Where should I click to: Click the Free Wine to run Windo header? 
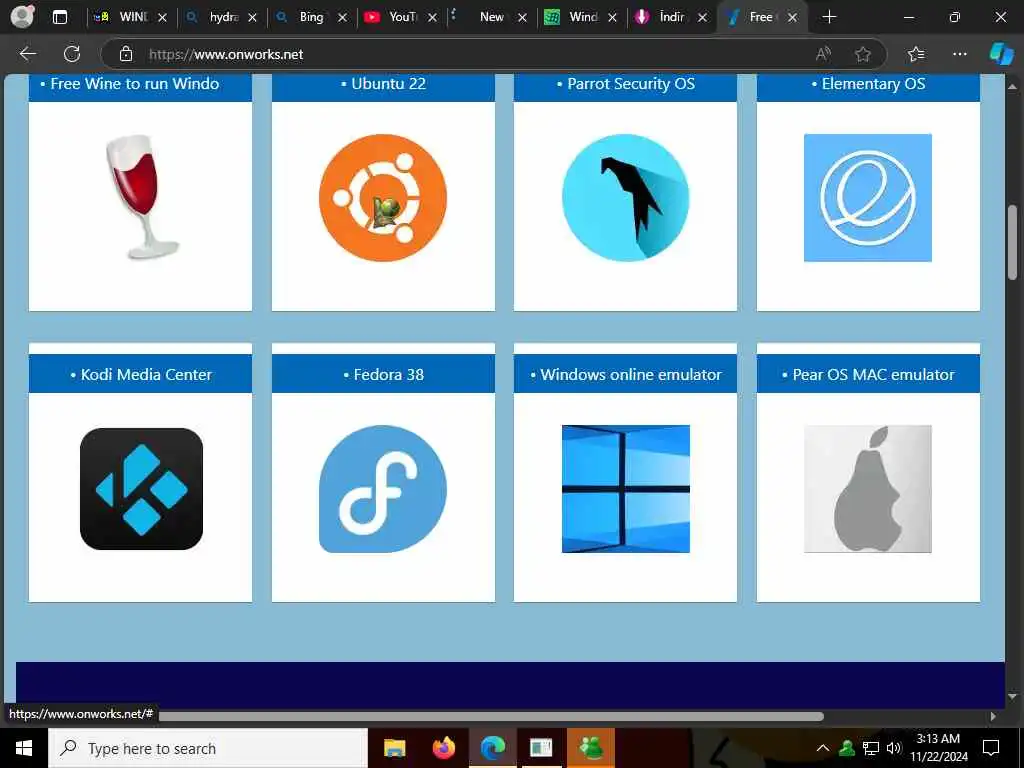[135, 84]
